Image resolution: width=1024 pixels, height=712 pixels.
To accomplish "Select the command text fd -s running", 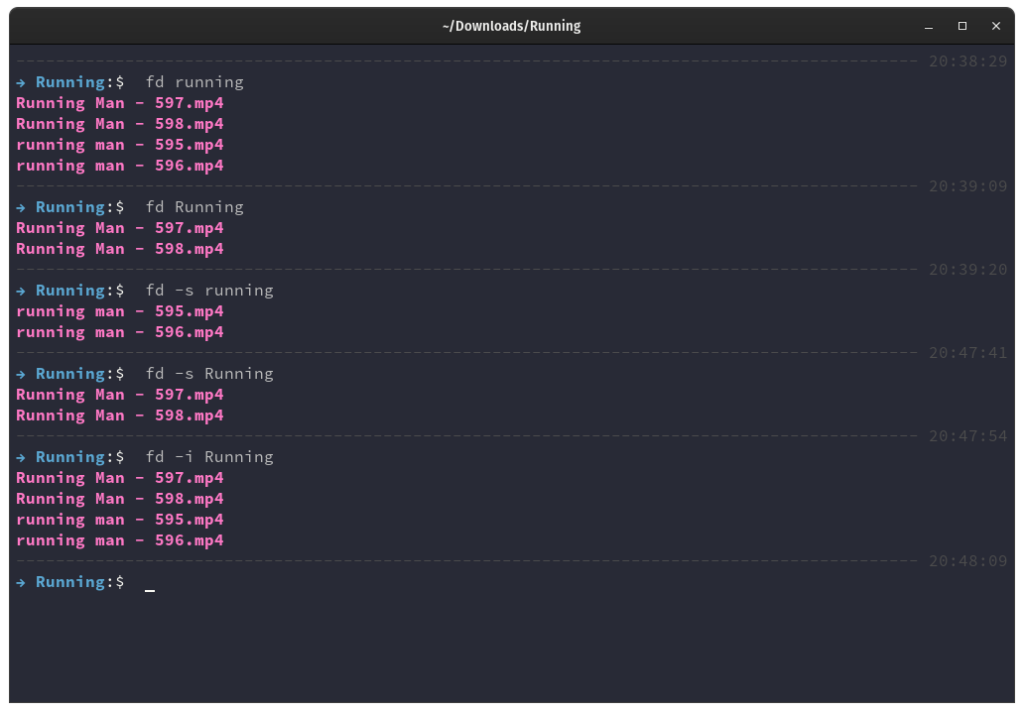I will click(212, 290).
